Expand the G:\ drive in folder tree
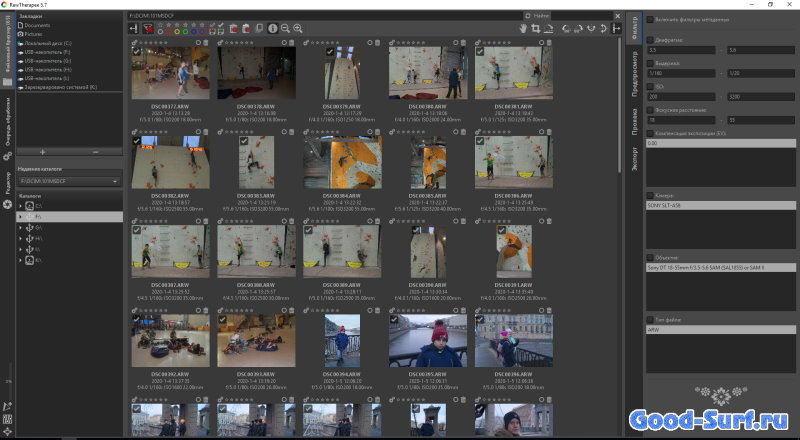This screenshot has width=800, height=440. 20,228
